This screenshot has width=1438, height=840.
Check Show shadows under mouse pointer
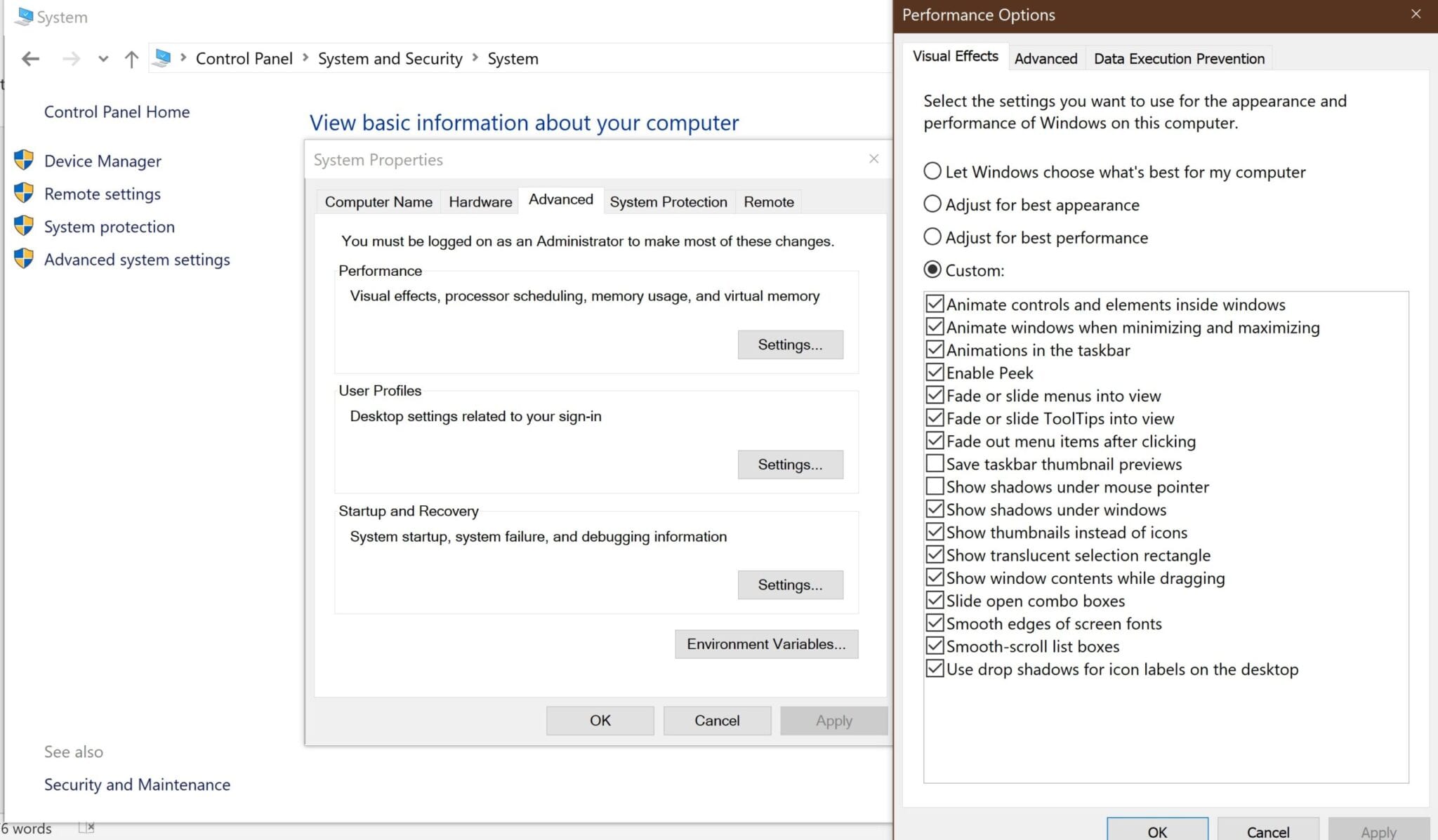coord(935,486)
